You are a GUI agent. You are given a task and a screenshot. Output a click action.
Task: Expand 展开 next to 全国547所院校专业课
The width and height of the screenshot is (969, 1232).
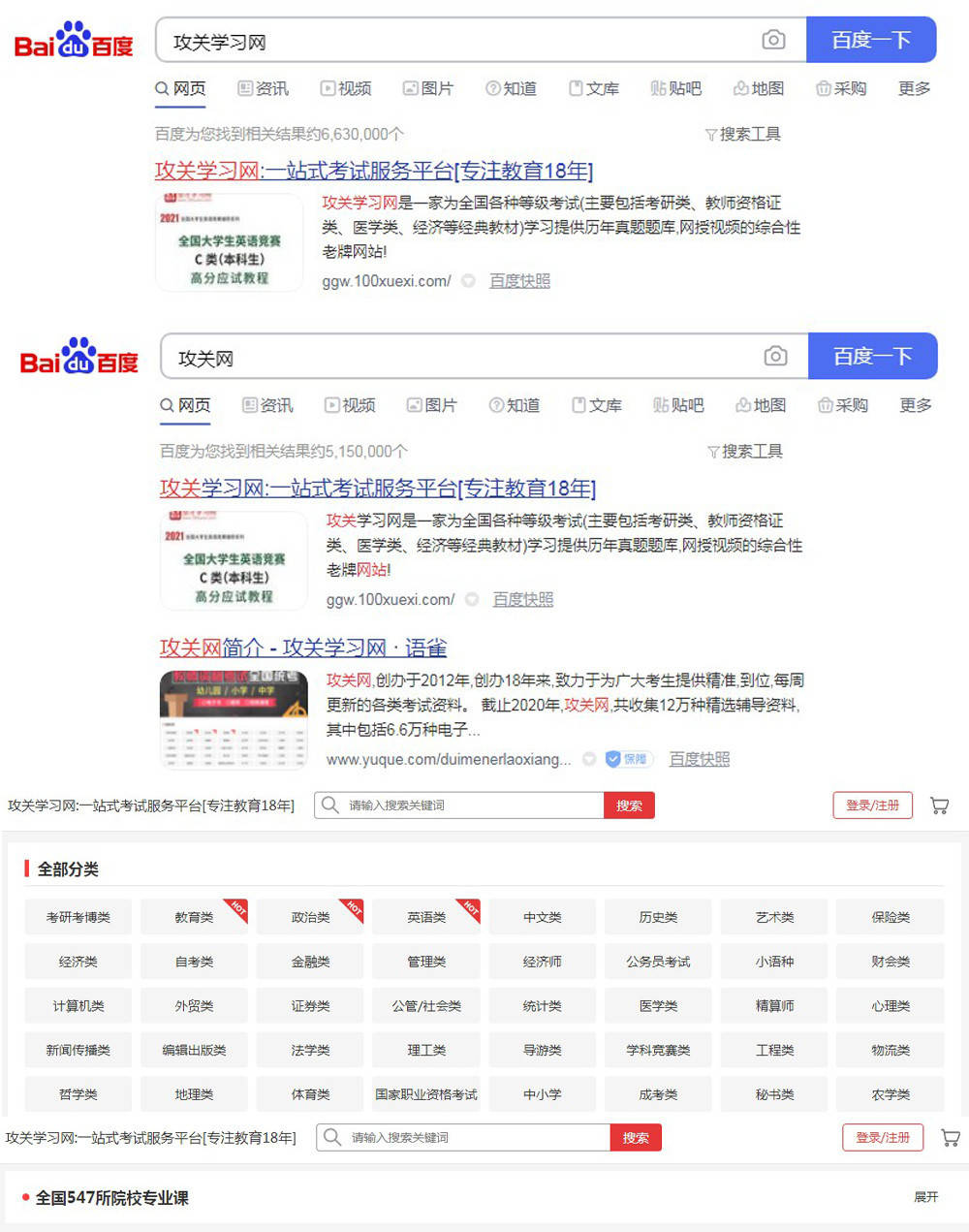tap(926, 1197)
